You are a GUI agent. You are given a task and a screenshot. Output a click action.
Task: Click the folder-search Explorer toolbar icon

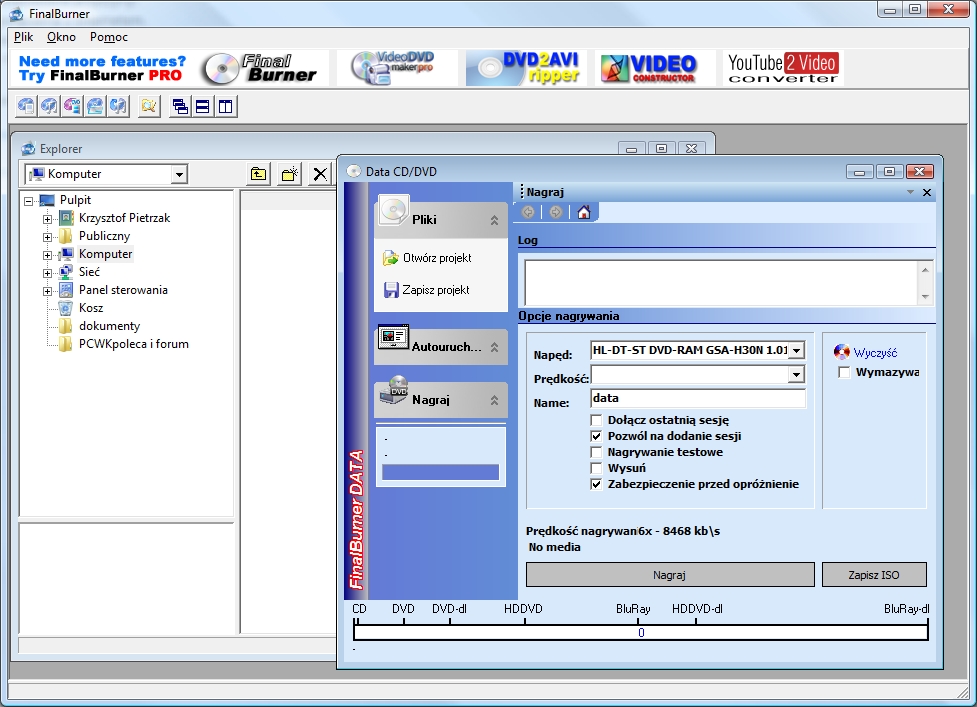pyautogui.click(x=148, y=107)
